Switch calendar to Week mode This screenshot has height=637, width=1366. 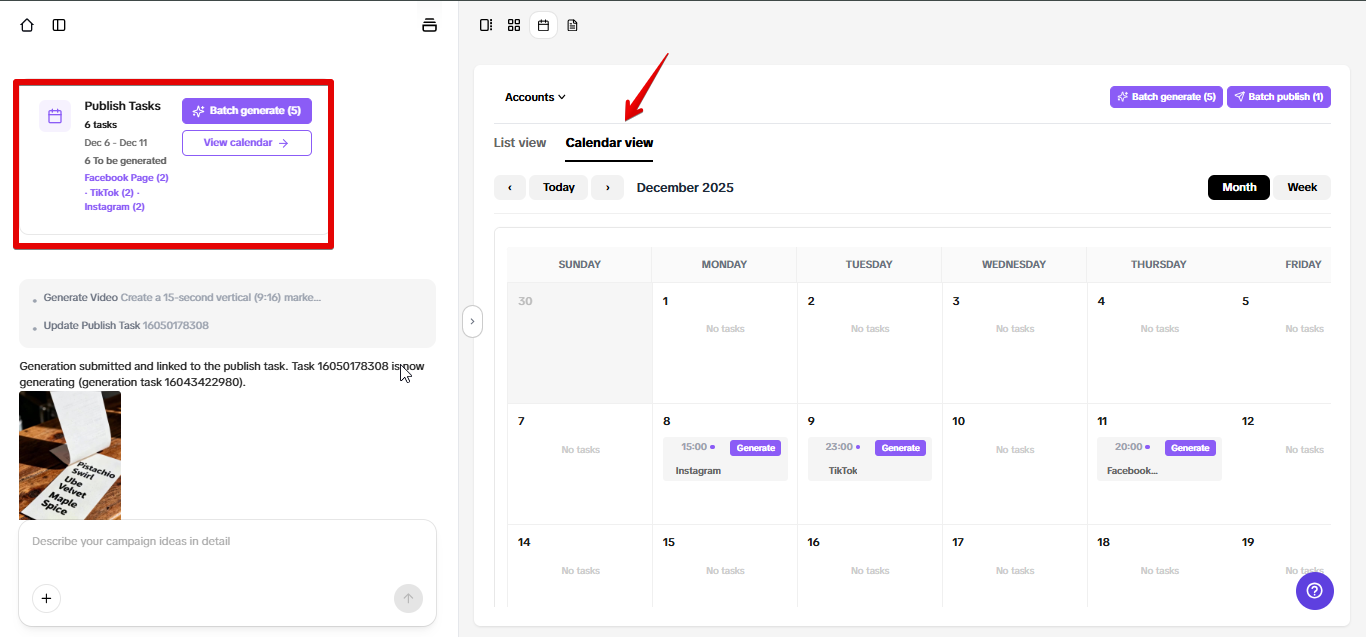[1302, 187]
